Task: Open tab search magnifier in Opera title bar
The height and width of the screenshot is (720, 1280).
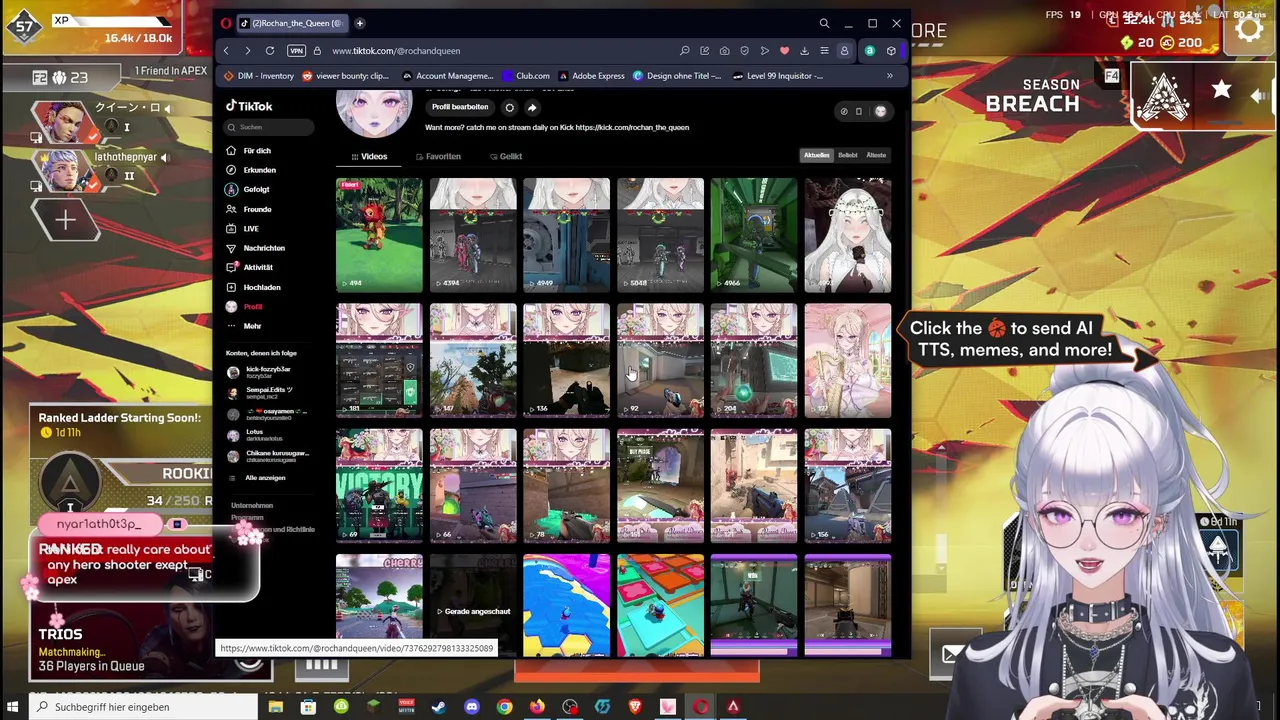Action: click(824, 23)
